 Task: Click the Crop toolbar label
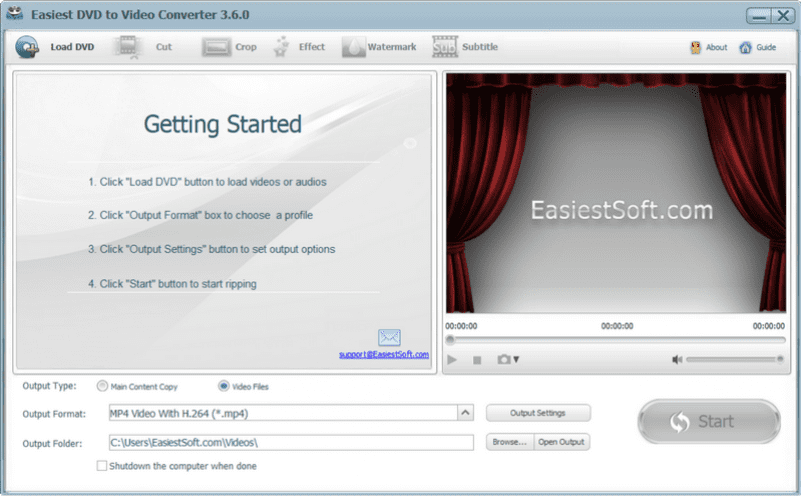click(246, 47)
